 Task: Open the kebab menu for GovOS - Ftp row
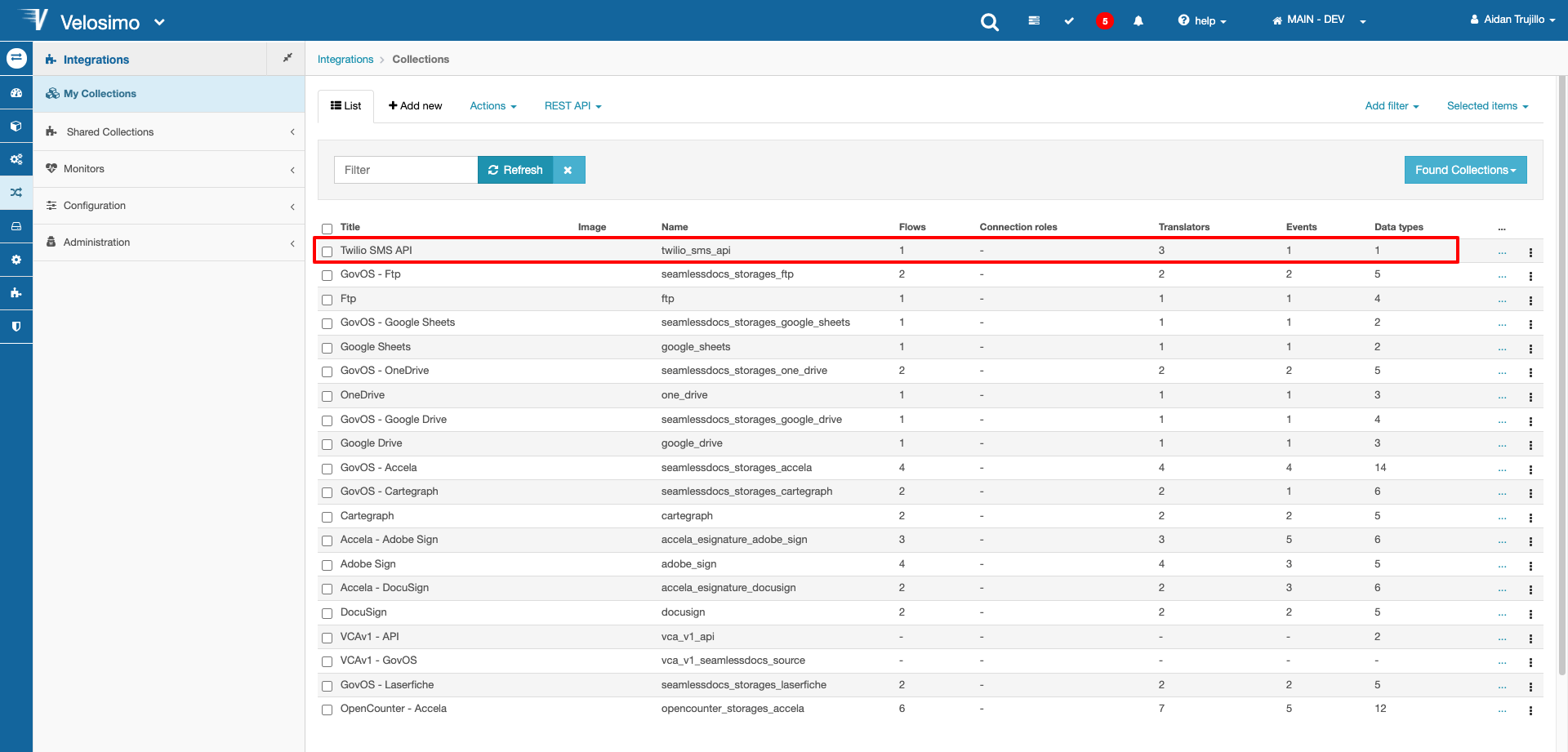pyautogui.click(x=1530, y=276)
